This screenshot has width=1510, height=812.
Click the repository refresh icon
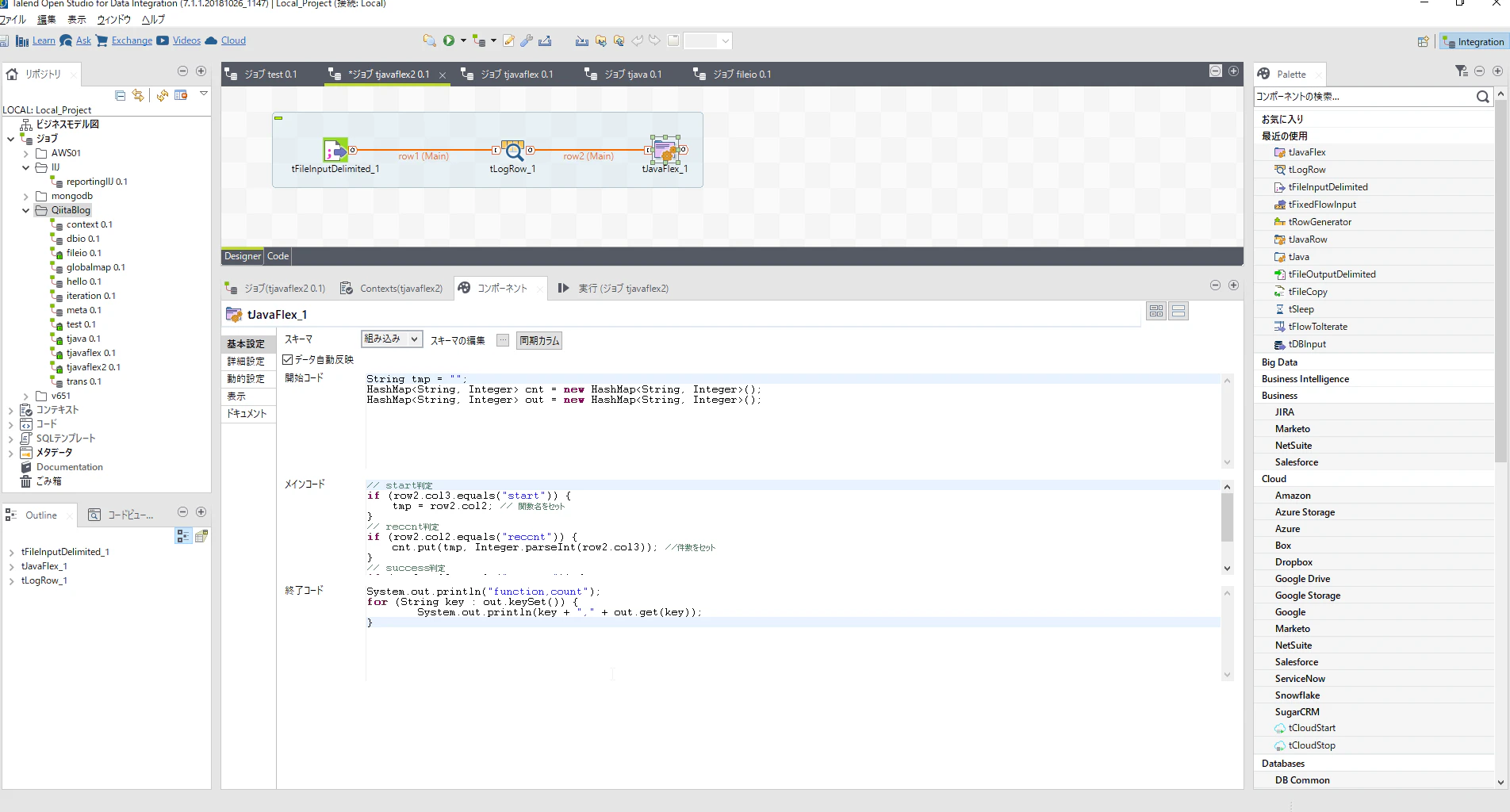[x=162, y=95]
